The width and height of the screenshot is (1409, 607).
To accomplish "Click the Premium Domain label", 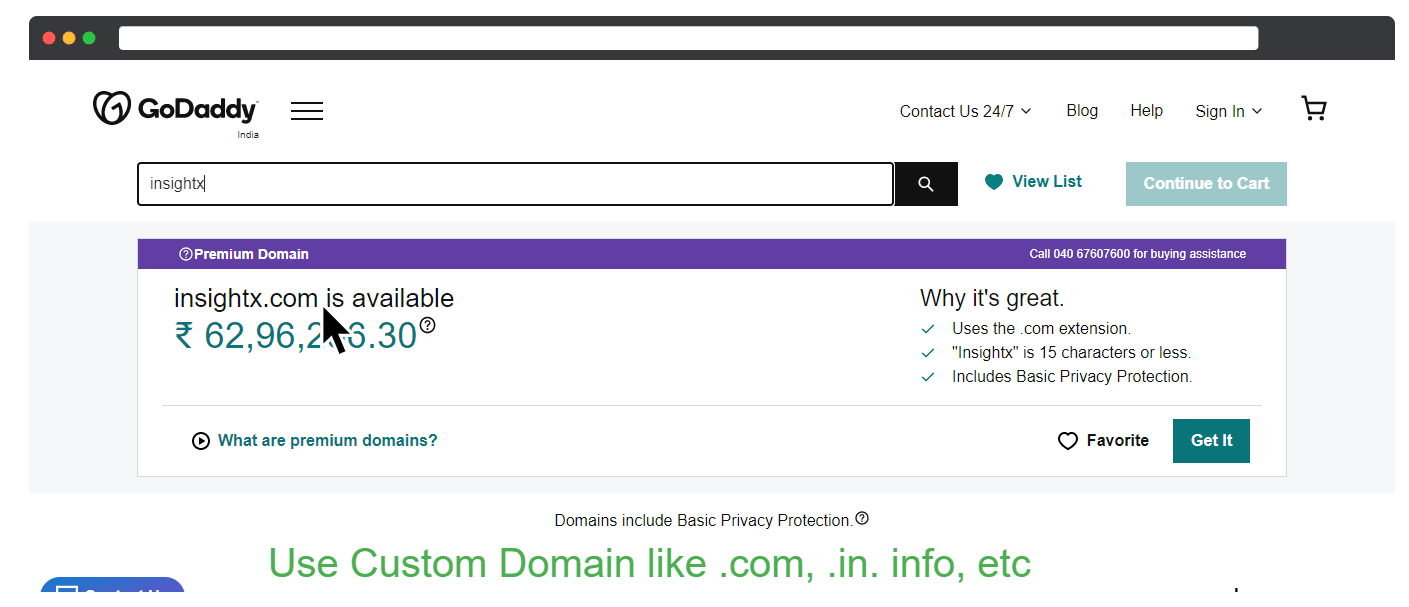I will click(x=251, y=254).
